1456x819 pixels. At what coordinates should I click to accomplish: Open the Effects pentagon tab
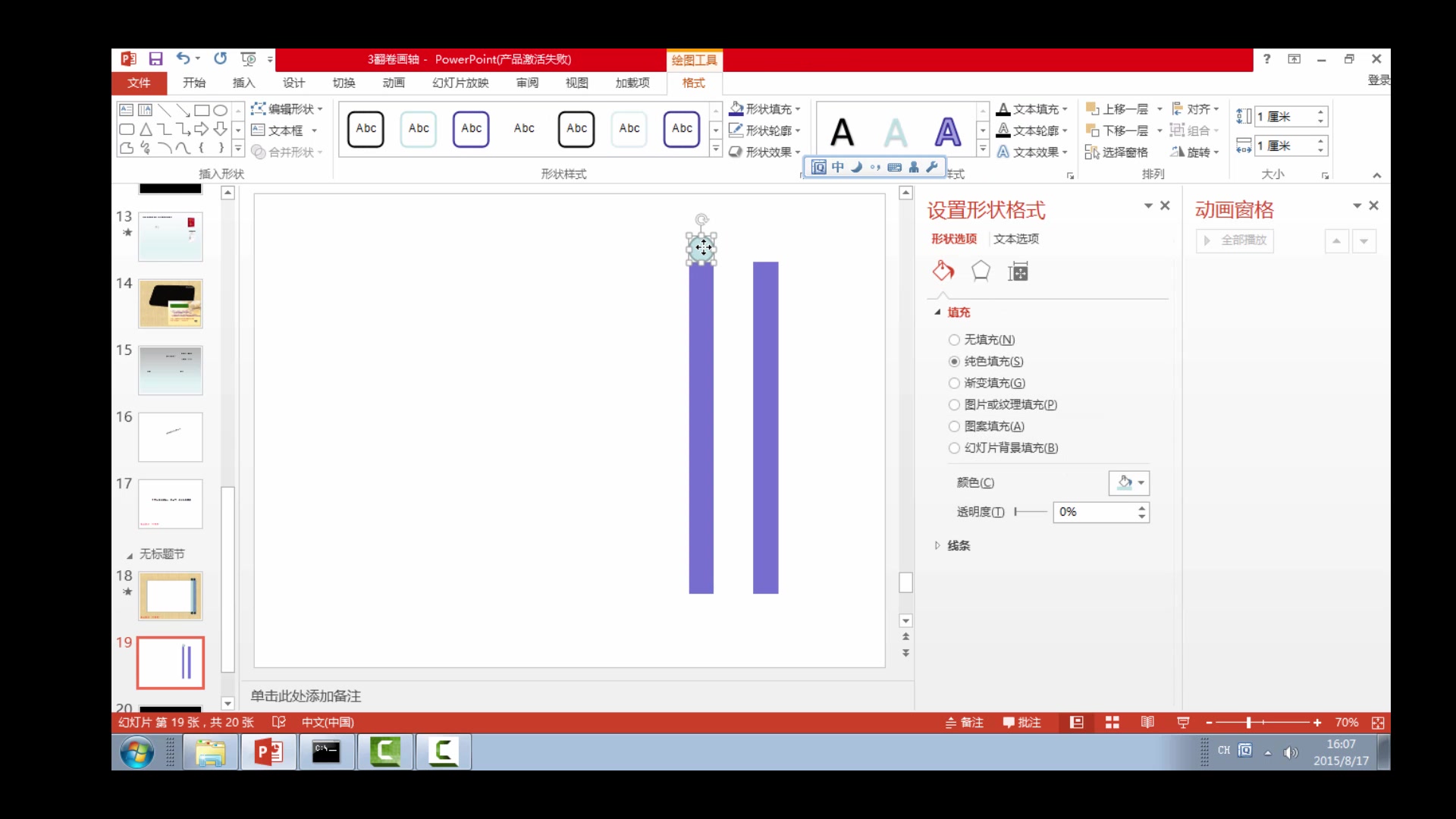981,271
